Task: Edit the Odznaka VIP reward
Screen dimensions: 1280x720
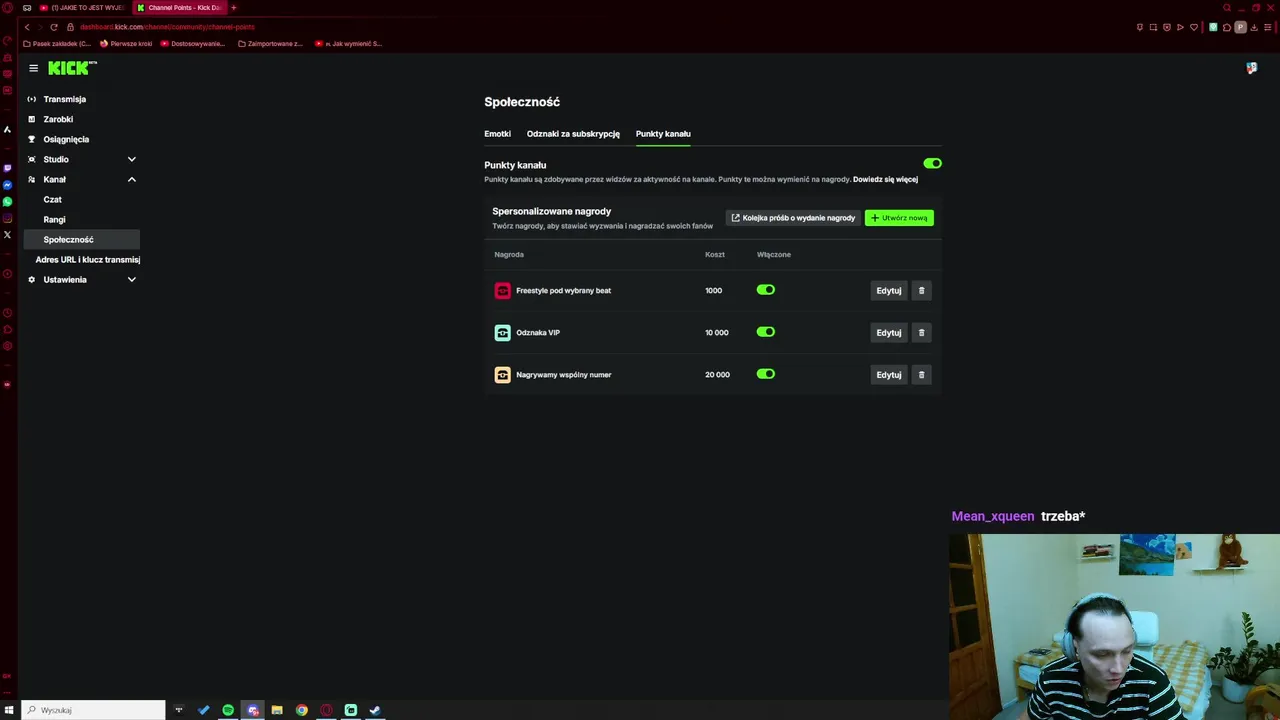Action: 888,332
